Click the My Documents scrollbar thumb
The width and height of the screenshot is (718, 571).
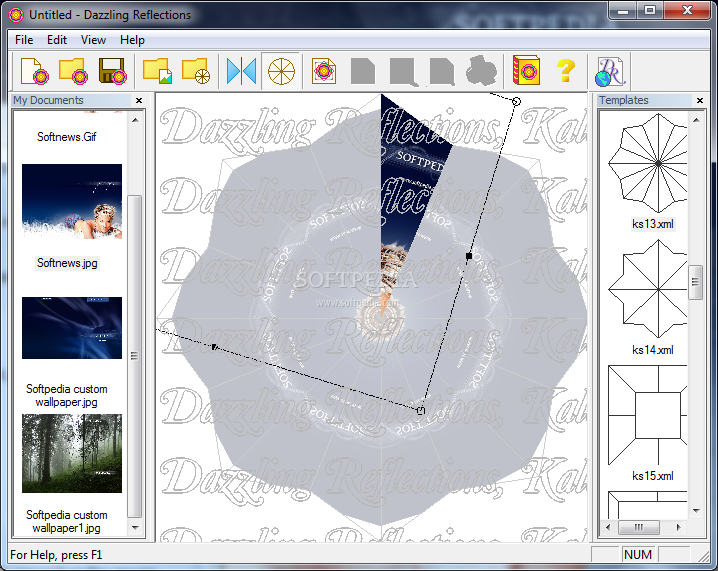point(135,356)
